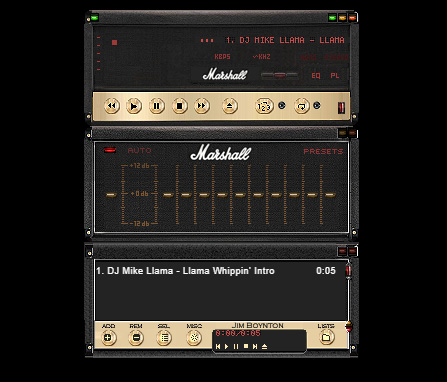Open the LISTS folder menu in the playlist

click(x=326, y=338)
